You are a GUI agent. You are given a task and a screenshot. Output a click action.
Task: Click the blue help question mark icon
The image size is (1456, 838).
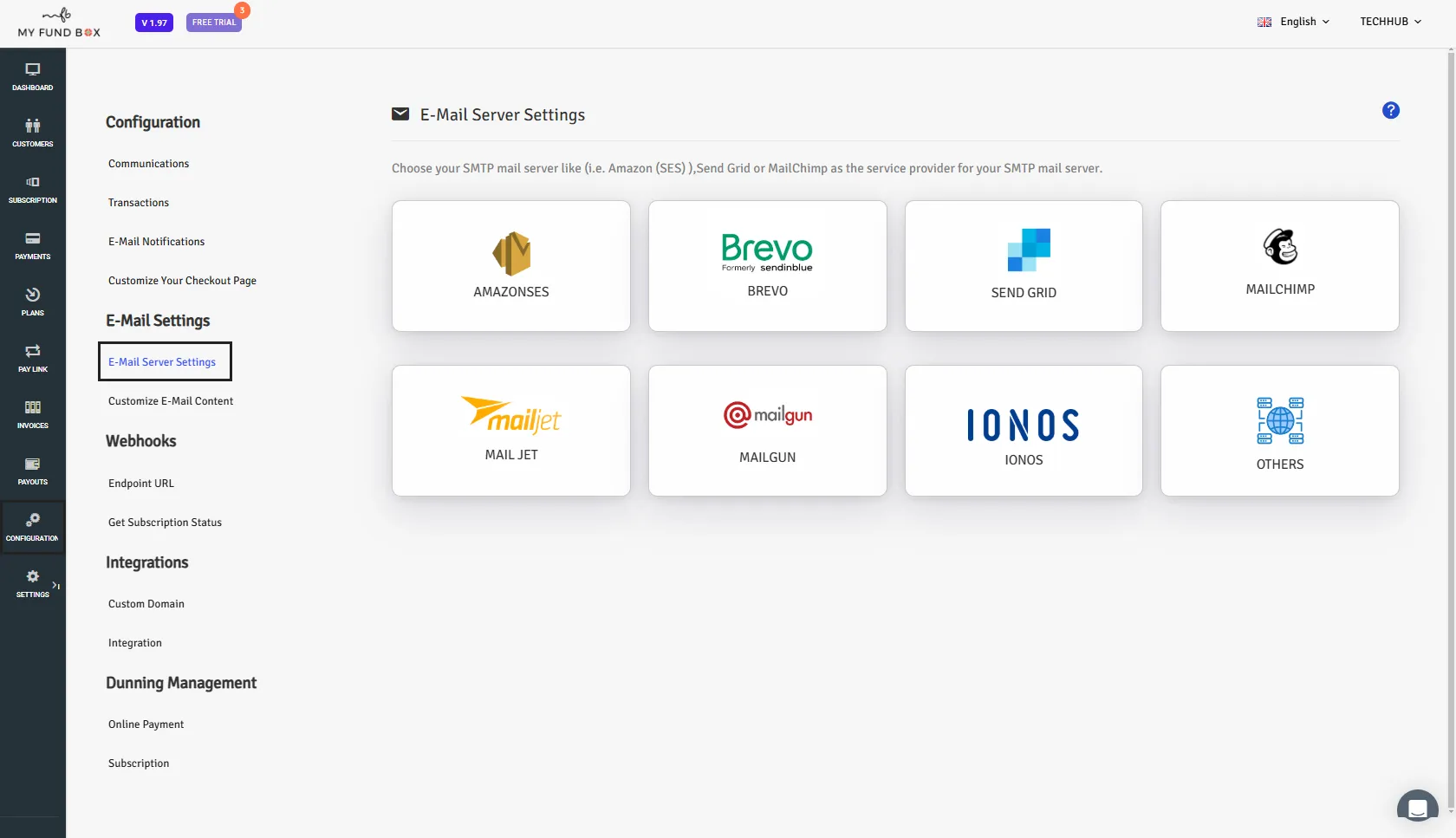pos(1390,110)
